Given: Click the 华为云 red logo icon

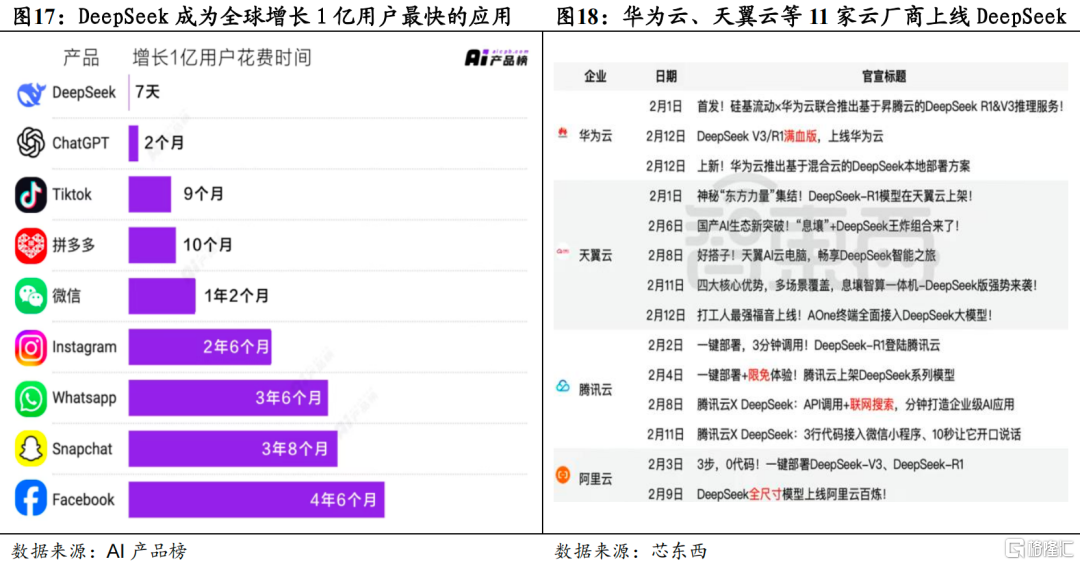Looking at the screenshot, I should coord(563,133).
